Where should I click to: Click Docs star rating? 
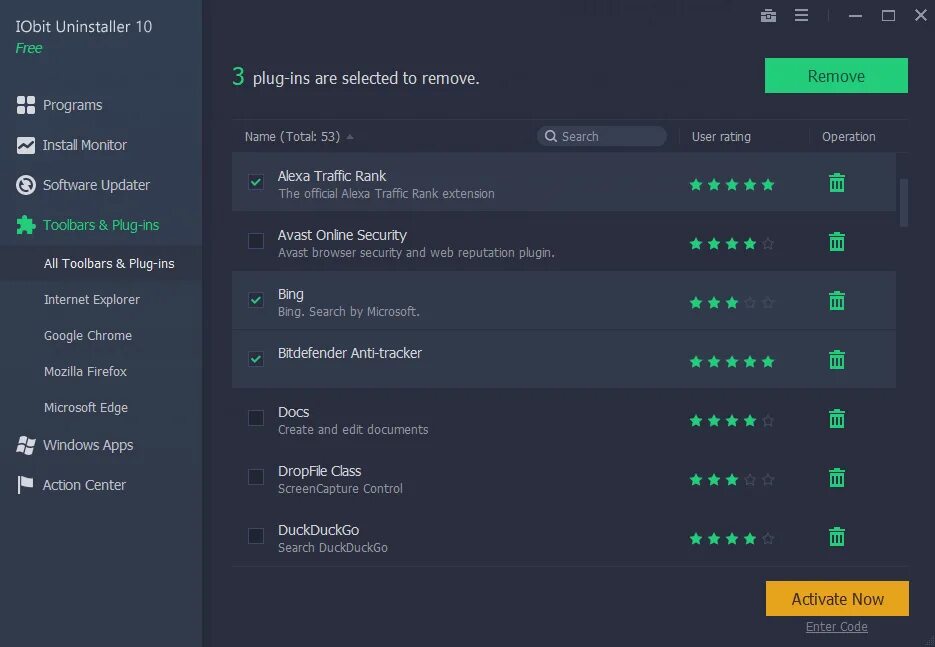732,421
